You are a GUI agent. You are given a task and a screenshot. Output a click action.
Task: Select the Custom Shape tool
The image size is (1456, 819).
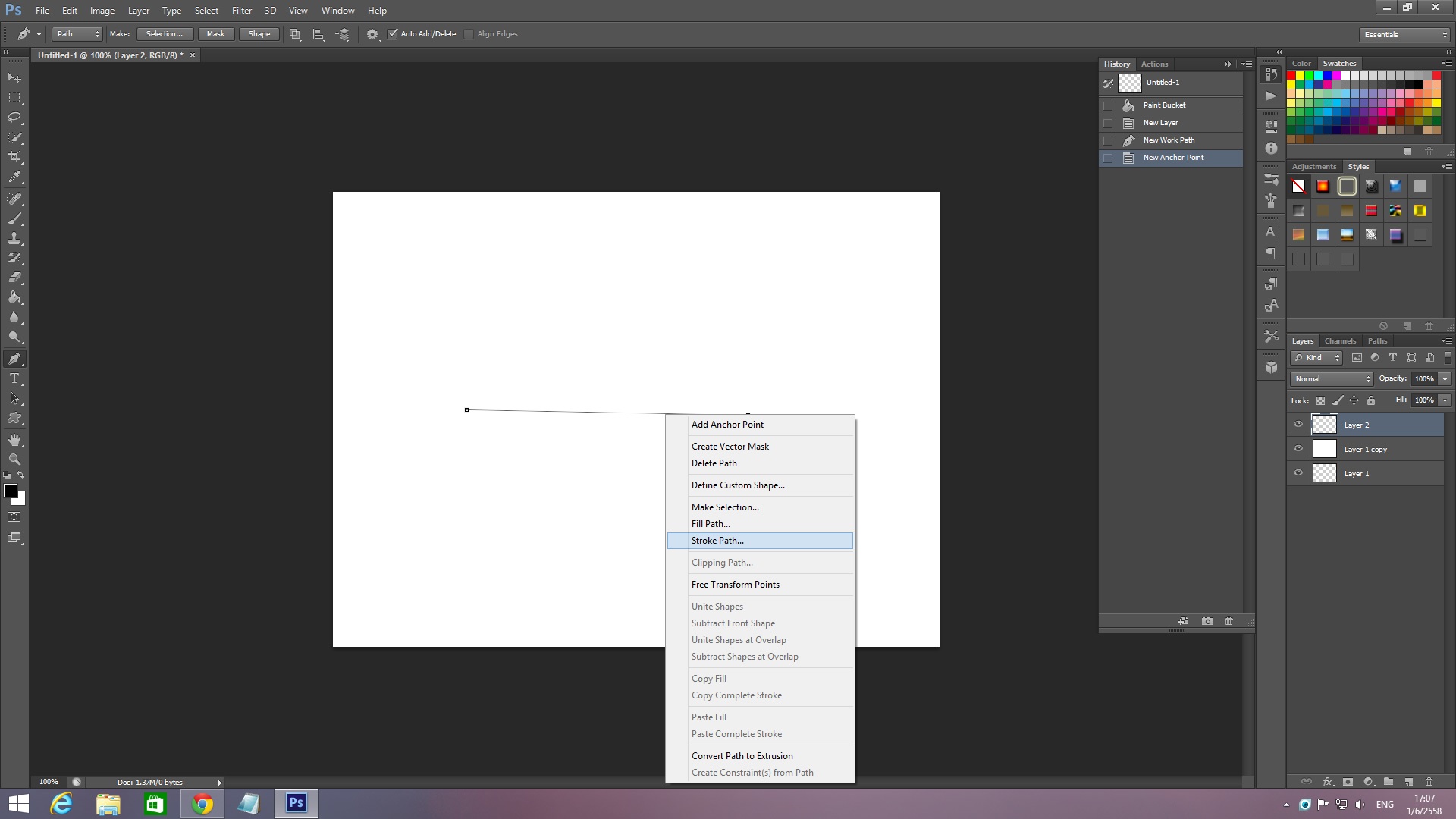coord(14,418)
